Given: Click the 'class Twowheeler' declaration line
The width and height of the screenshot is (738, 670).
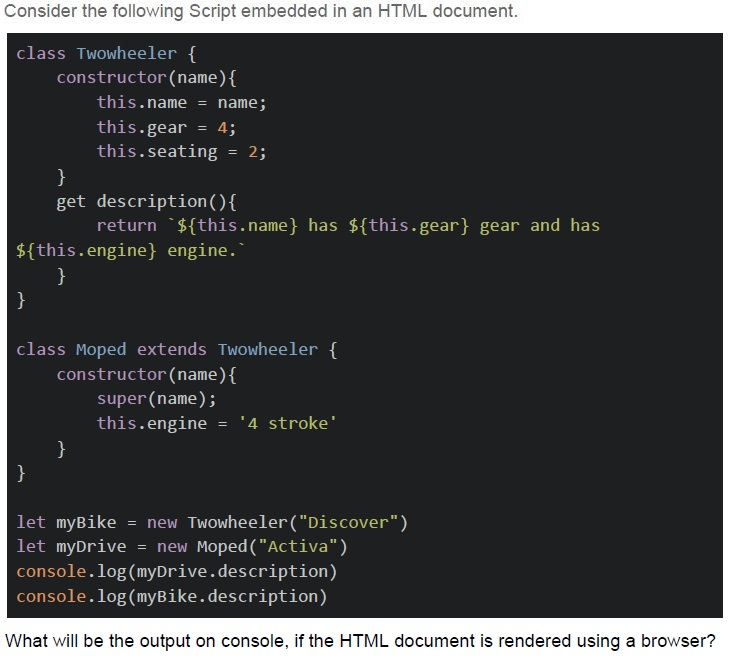Looking at the screenshot, I should click(x=106, y=54).
